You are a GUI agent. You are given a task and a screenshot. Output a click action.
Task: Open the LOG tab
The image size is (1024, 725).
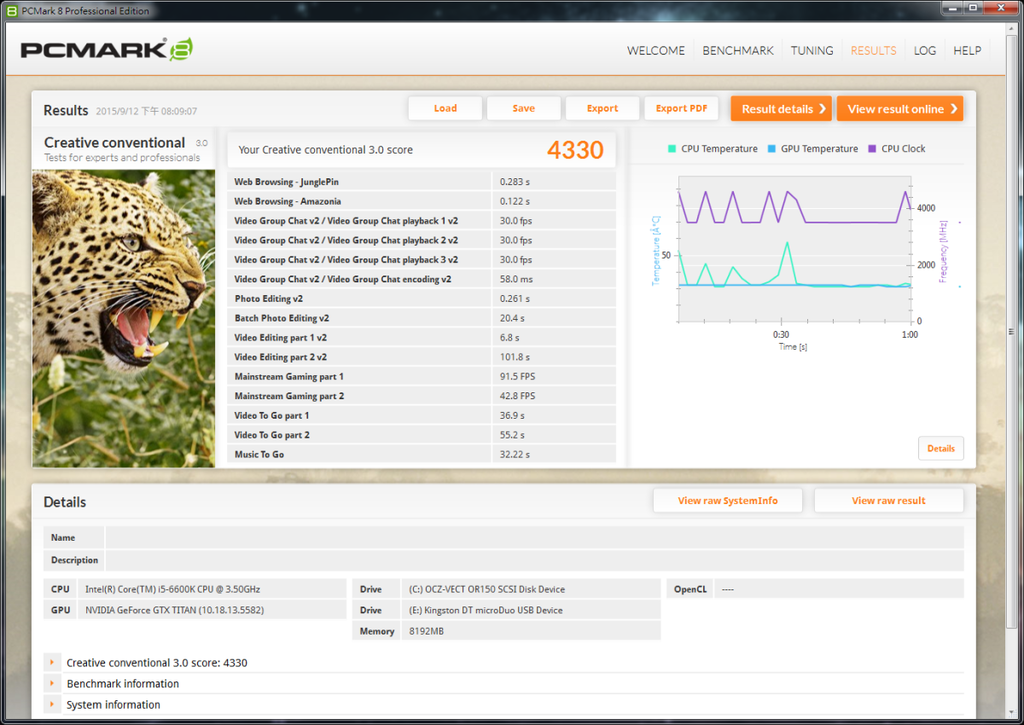pyautogui.click(x=925, y=50)
